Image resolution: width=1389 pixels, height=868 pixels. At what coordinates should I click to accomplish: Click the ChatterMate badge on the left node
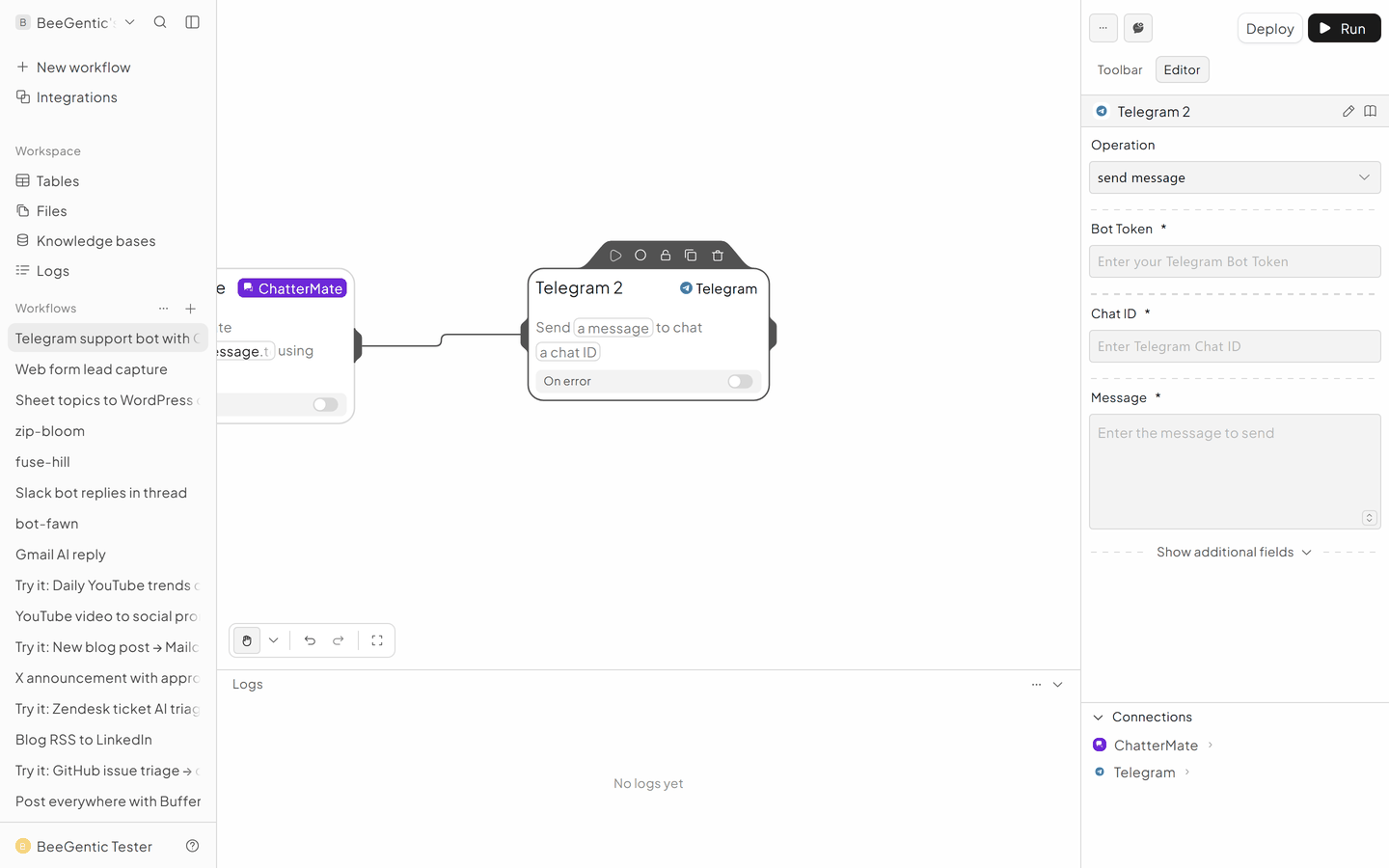[292, 288]
